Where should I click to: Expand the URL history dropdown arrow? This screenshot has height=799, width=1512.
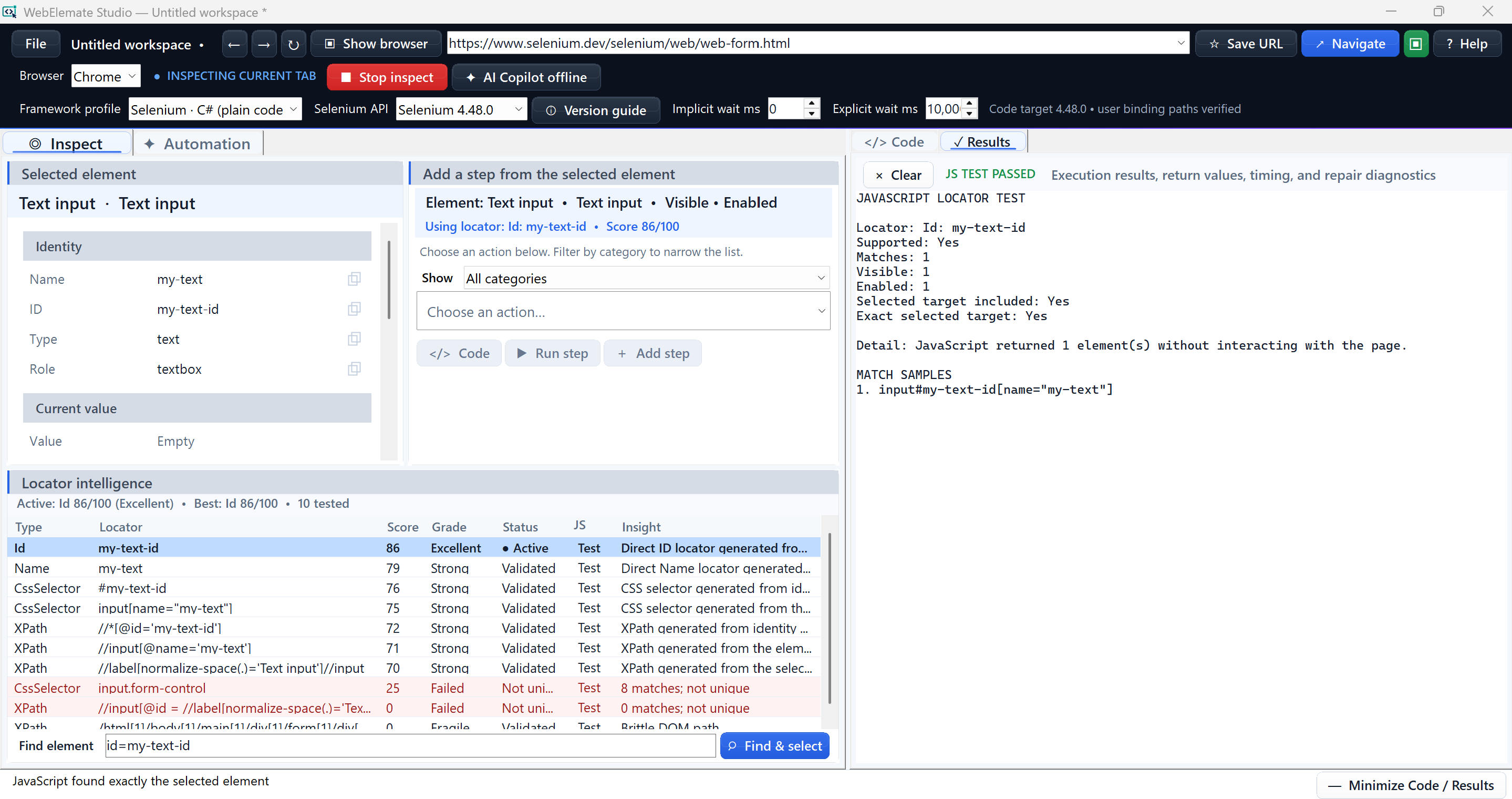tap(1180, 43)
